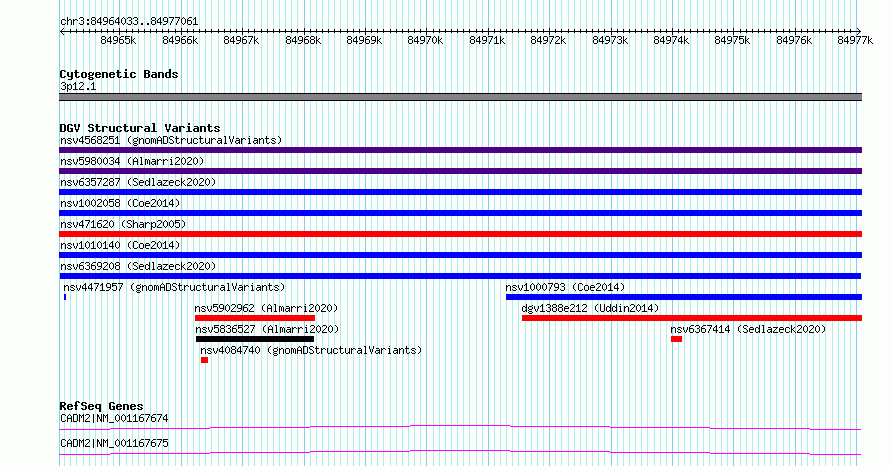Click the red dgv1388e212 variant bar
The image size is (890, 466).
click(x=692, y=318)
